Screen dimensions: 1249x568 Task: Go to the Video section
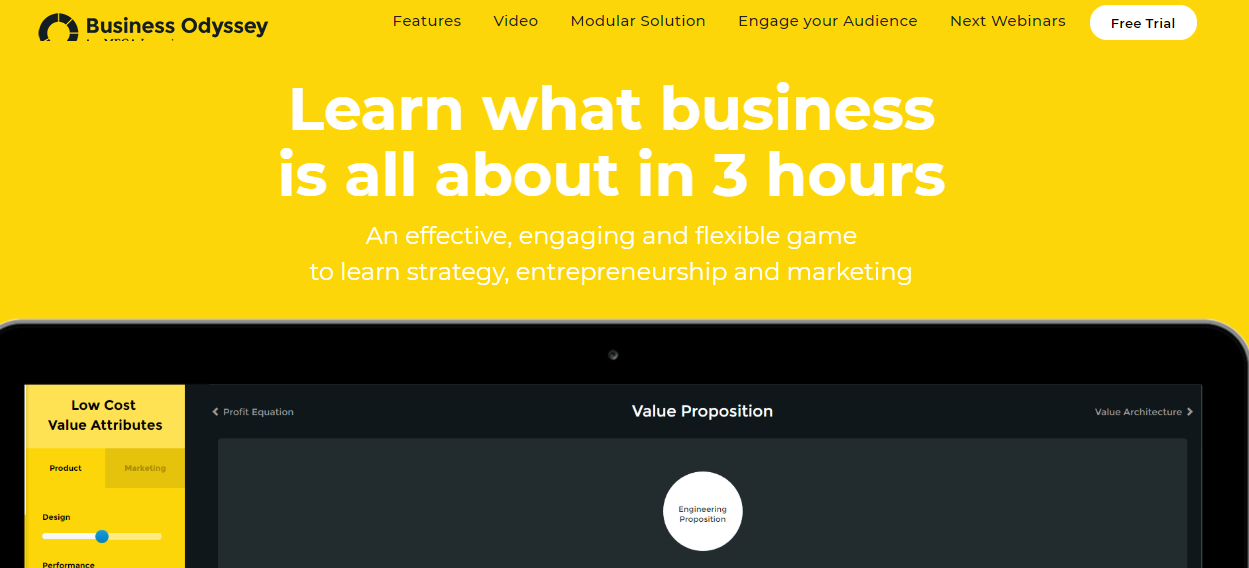[516, 21]
